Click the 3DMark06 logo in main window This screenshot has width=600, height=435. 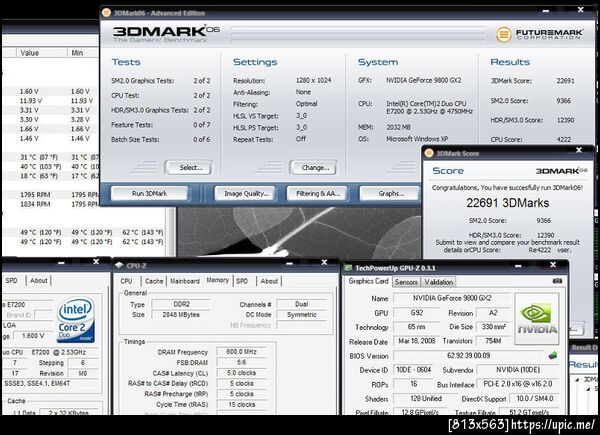tap(166, 33)
